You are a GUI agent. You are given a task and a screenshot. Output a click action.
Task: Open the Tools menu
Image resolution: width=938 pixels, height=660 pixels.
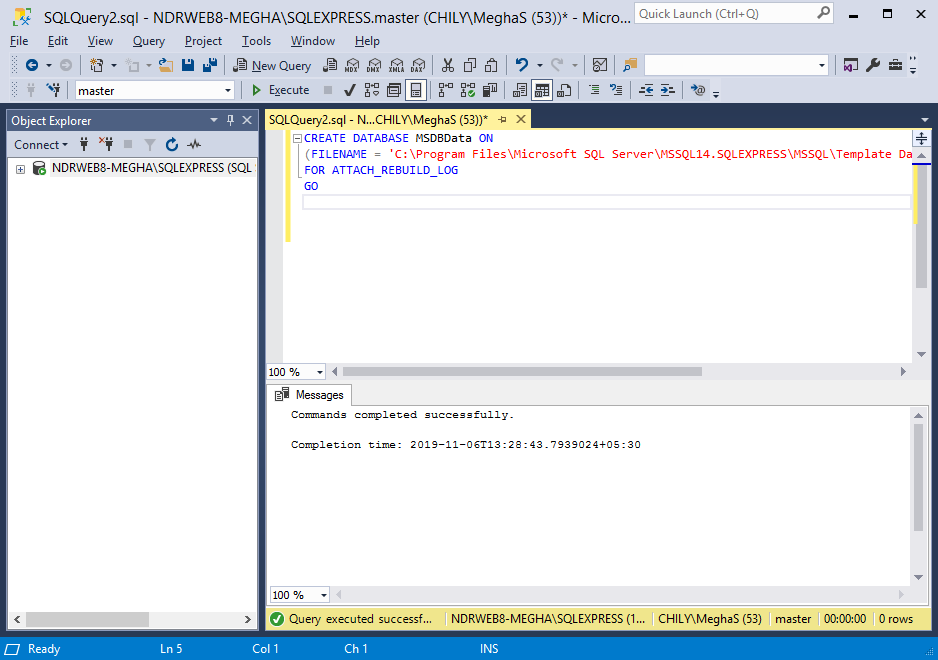pyautogui.click(x=256, y=41)
